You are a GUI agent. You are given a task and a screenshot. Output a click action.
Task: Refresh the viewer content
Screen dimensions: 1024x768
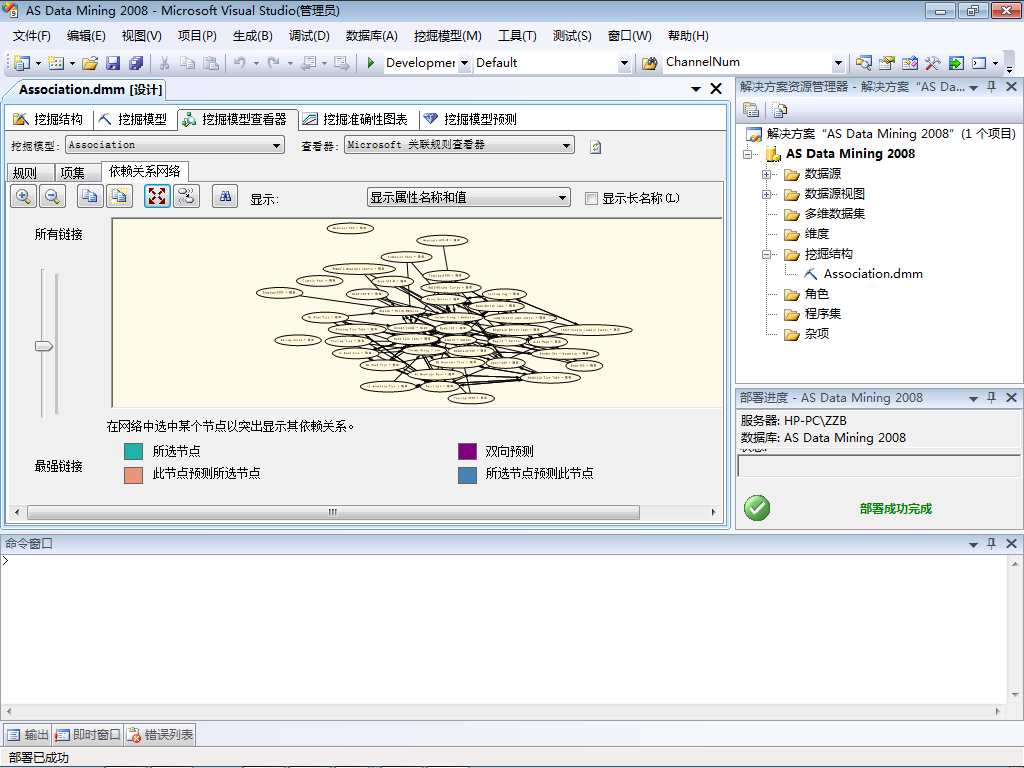click(596, 147)
